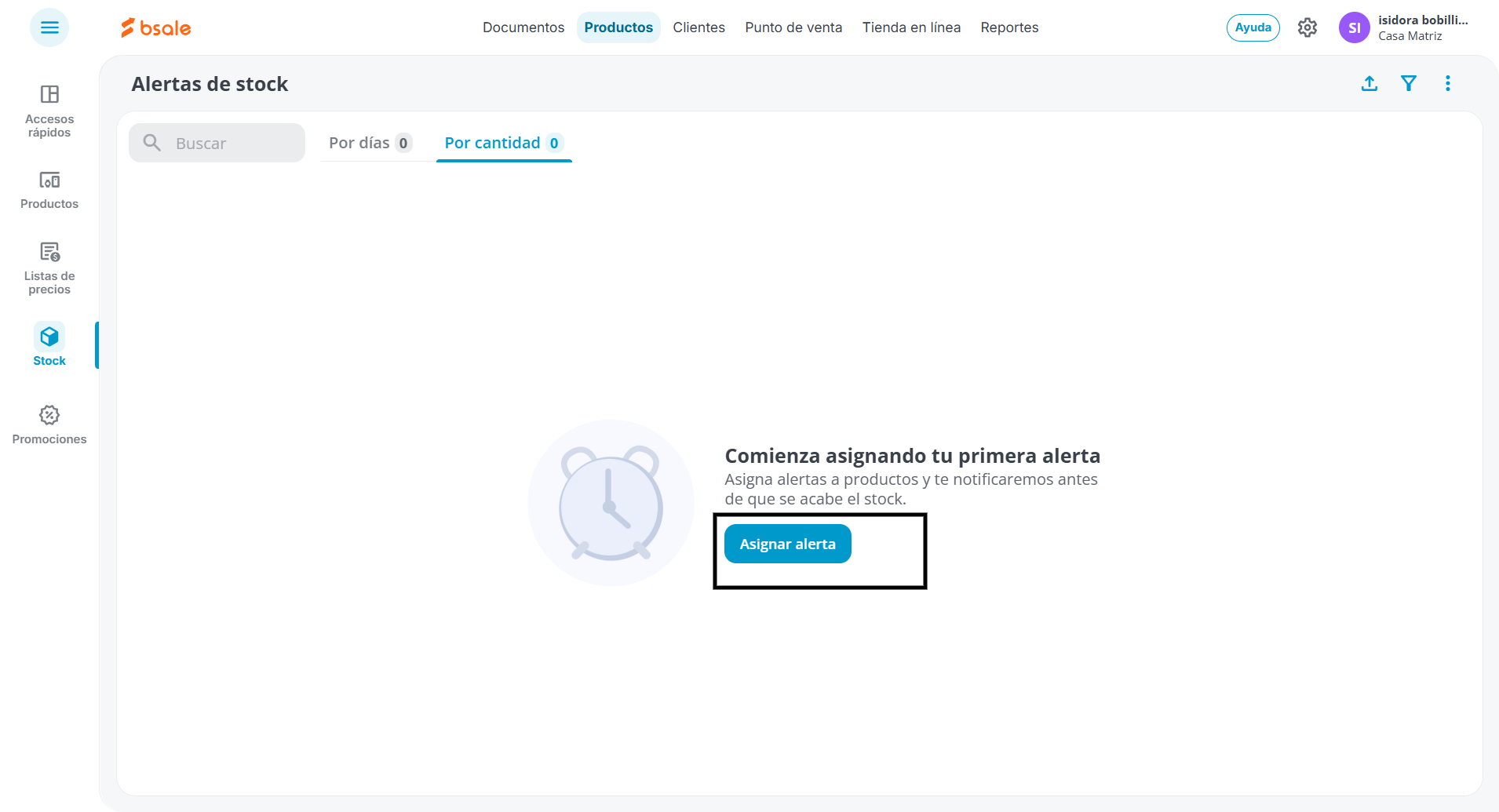Open the settings gear icon
This screenshot has width=1499, height=812.
tap(1308, 27)
